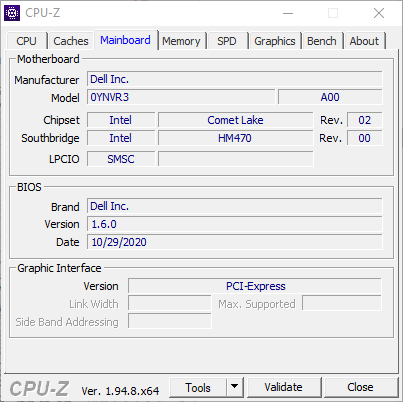403x402 pixels.
Task: Click the Close button at bottom
Action: 360,387
